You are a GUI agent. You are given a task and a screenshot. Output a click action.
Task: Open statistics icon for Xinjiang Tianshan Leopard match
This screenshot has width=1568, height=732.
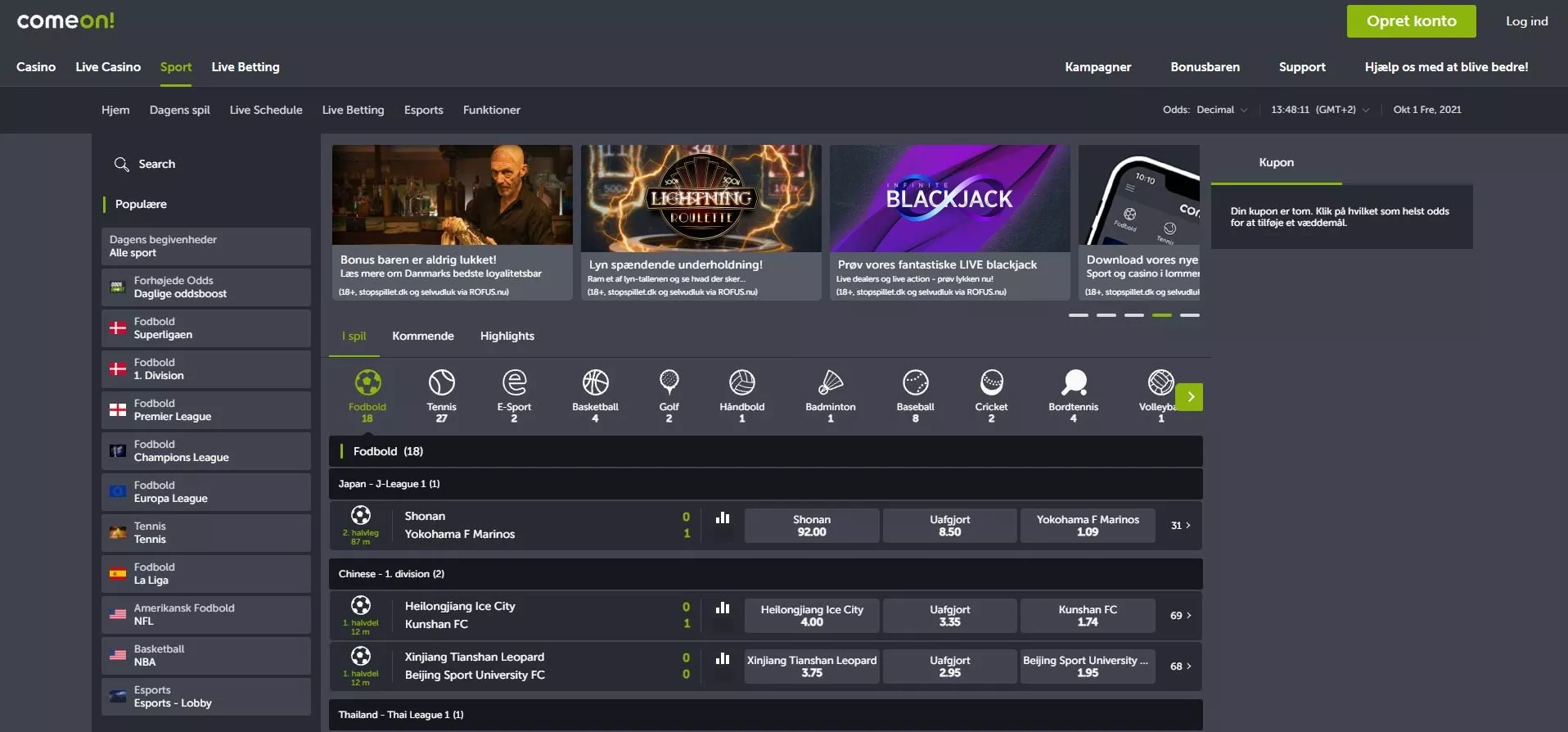tap(723, 658)
